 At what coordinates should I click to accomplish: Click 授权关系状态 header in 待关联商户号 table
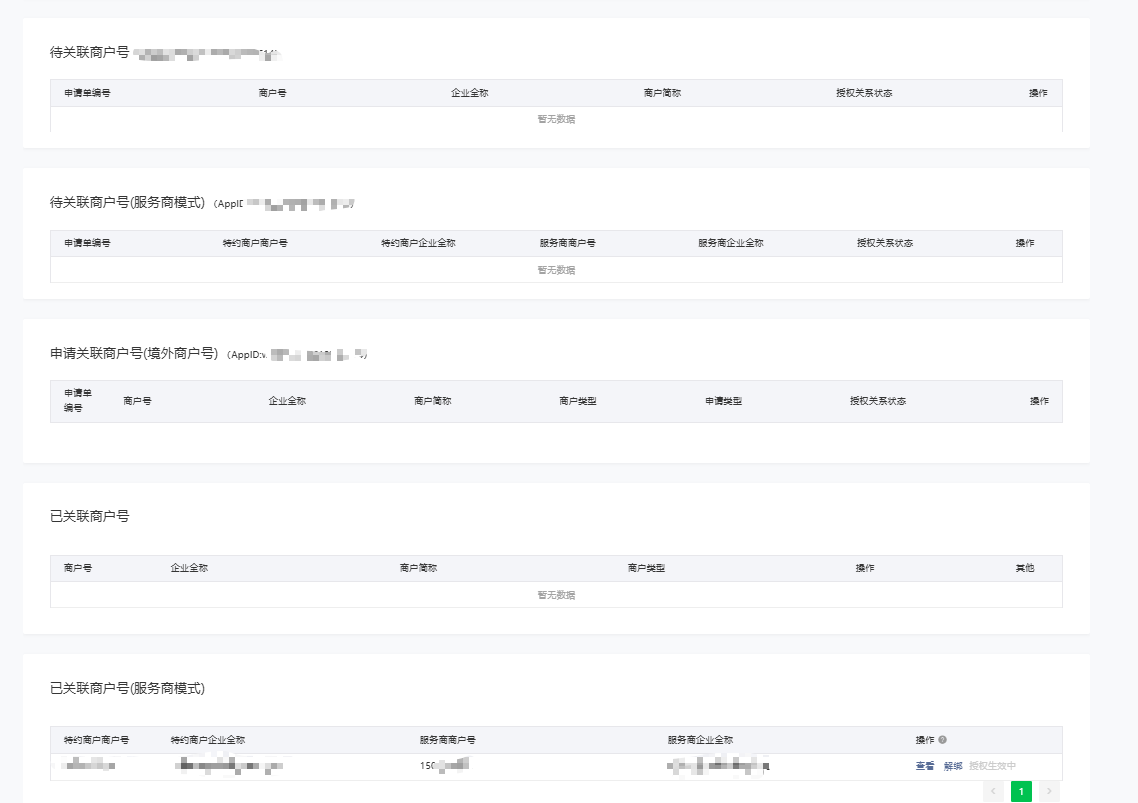[864, 93]
